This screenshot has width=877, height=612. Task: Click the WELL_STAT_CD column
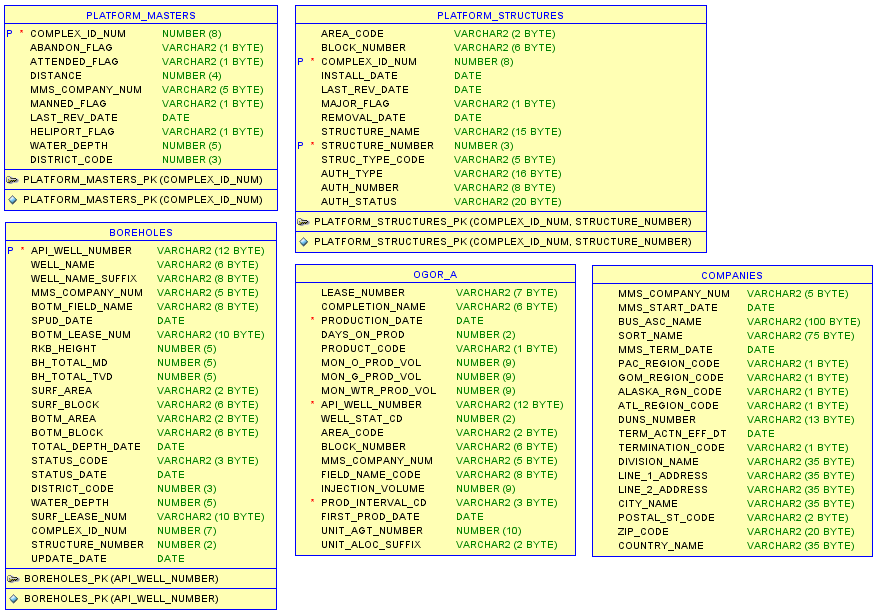pos(362,418)
